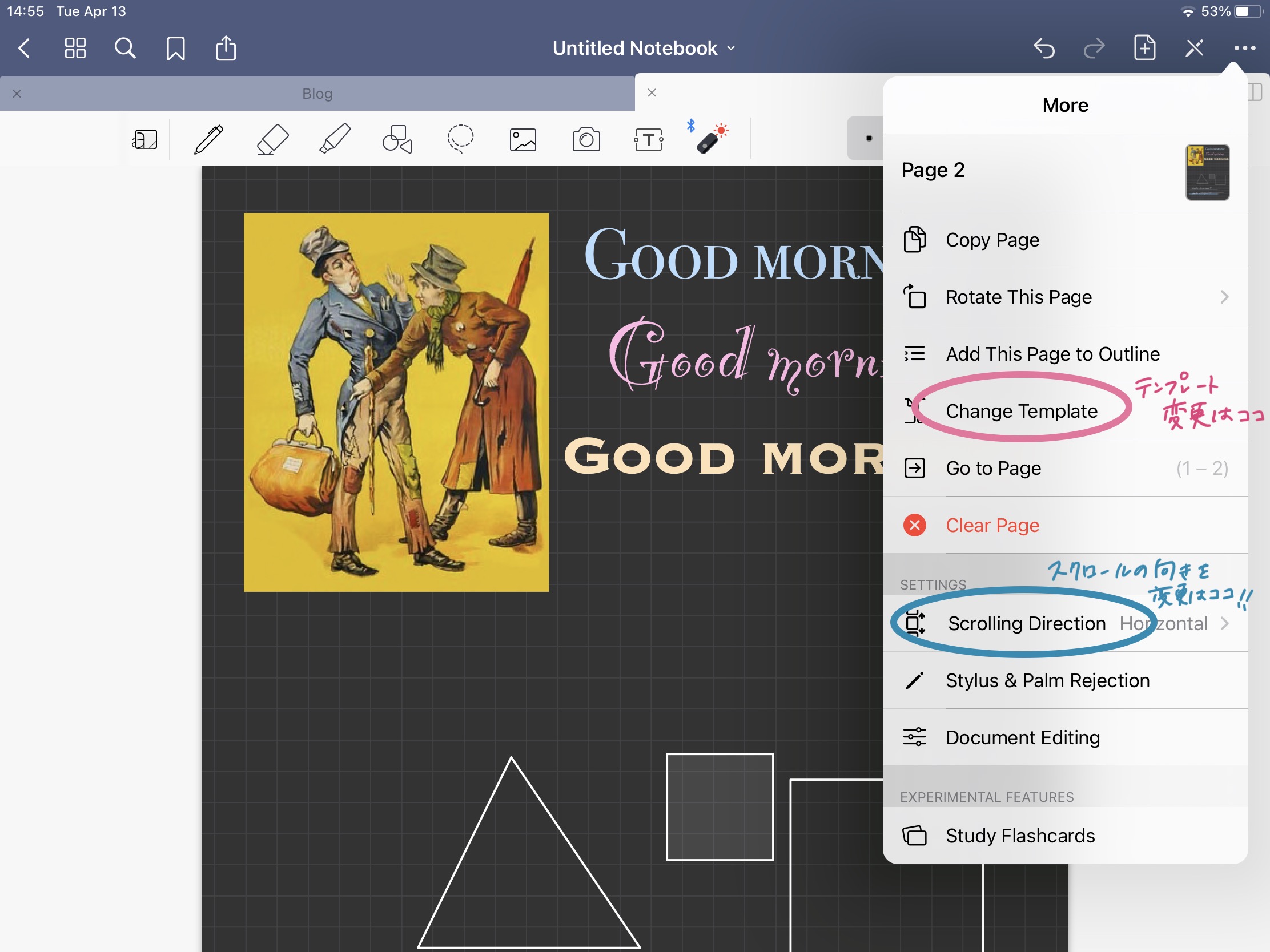Select the Highlighter tool

[334, 139]
